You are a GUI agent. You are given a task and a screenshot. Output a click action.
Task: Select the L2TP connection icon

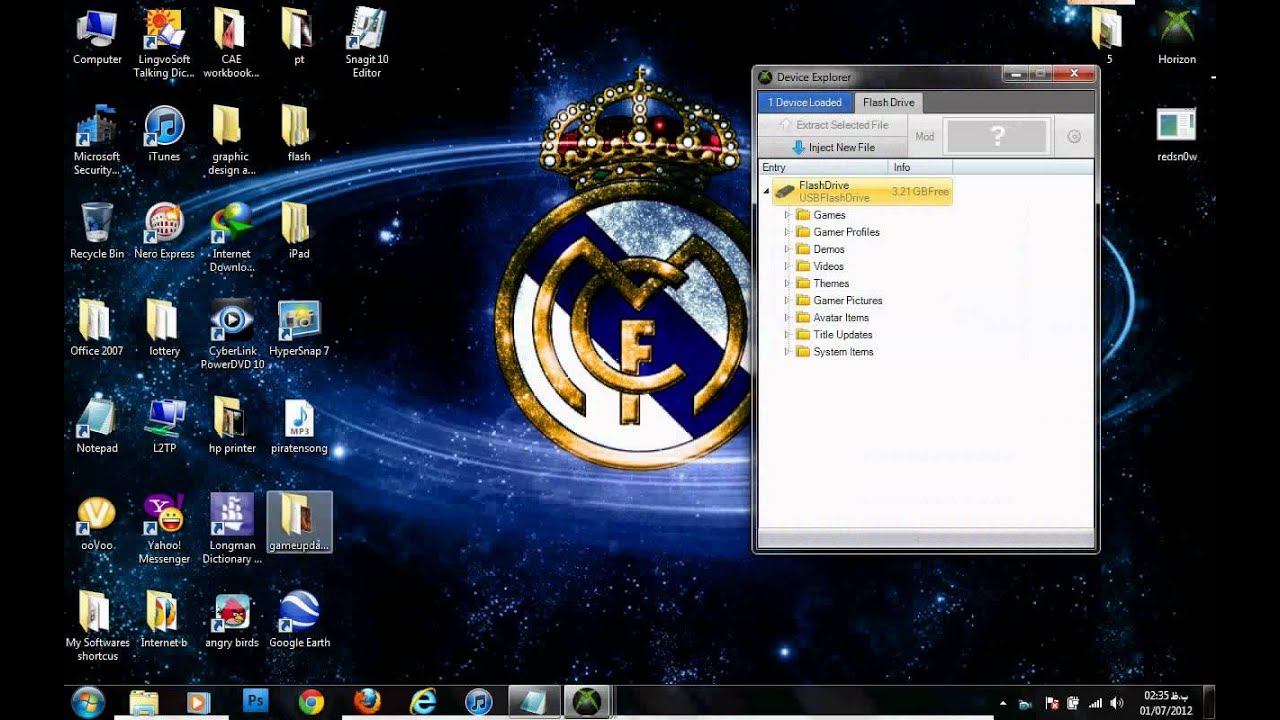164,426
